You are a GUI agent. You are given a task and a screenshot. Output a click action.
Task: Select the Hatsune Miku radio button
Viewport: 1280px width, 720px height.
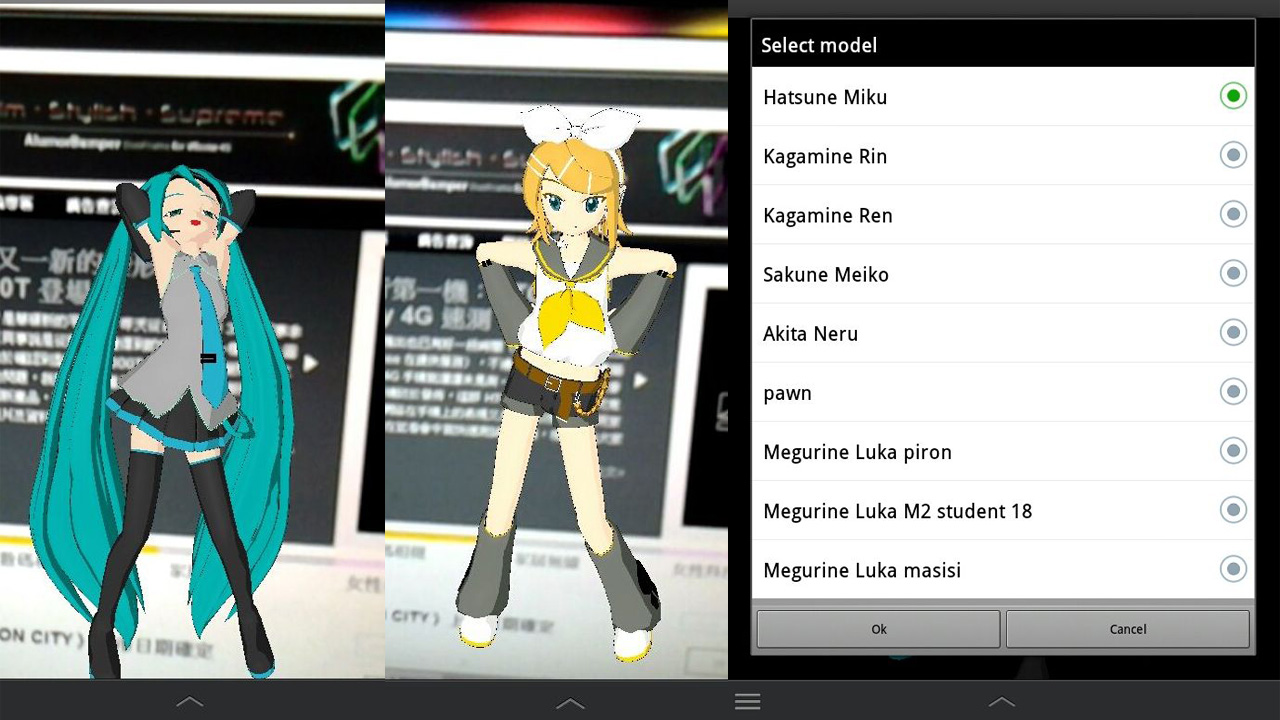click(x=1233, y=96)
